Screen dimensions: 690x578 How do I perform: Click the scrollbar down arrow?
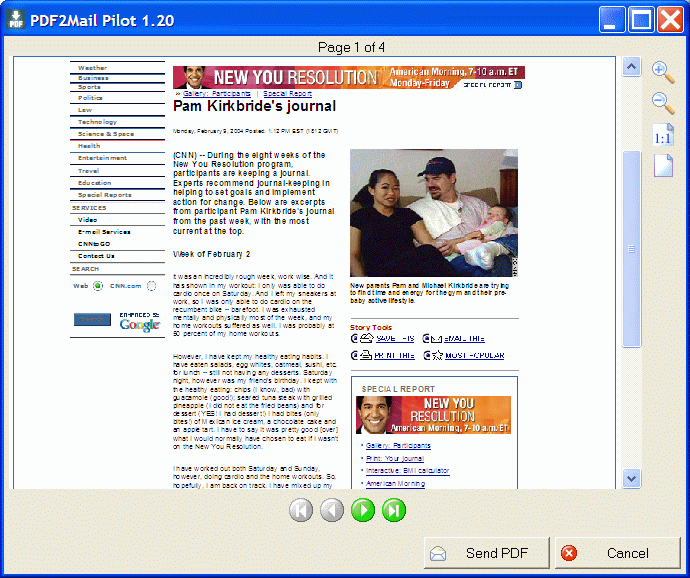631,479
